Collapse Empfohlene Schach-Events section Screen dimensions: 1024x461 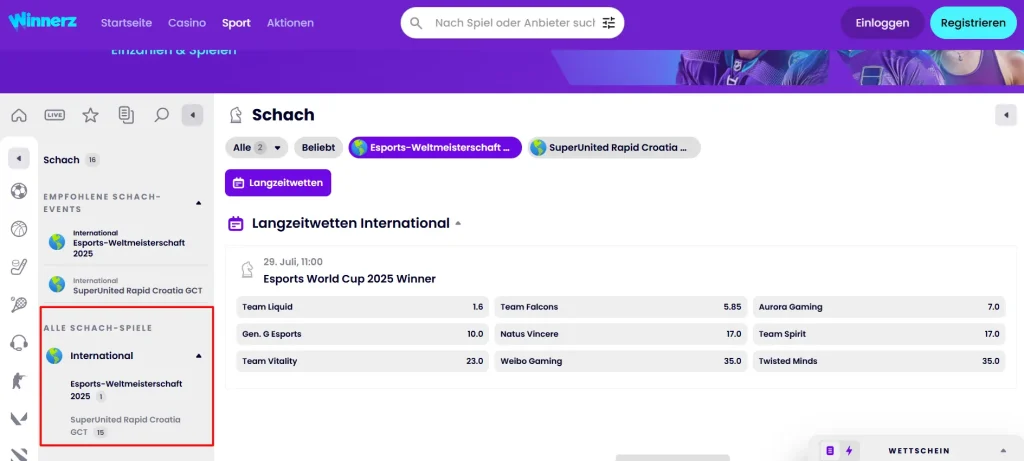(199, 203)
